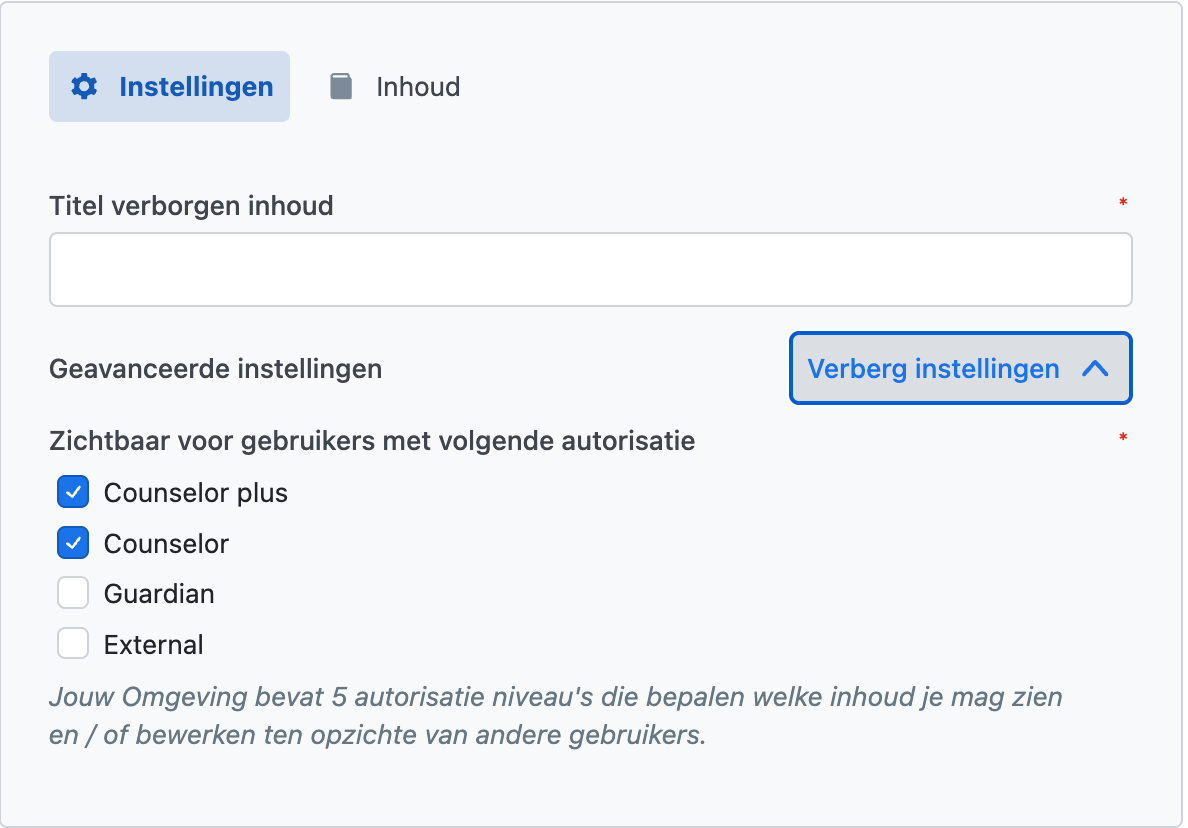Viewport: 1188px width, 828px height.
Task: Uncheck the Counselor checkbox
Action: pos(73,544)
